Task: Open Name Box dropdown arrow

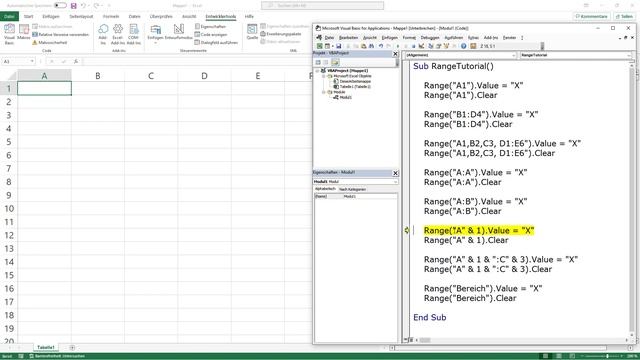Action: [32, 61]
